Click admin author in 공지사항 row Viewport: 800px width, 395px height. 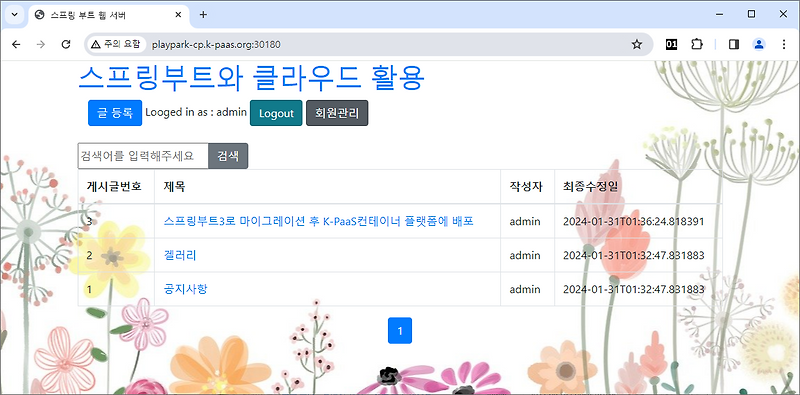(x=525, y=289)
